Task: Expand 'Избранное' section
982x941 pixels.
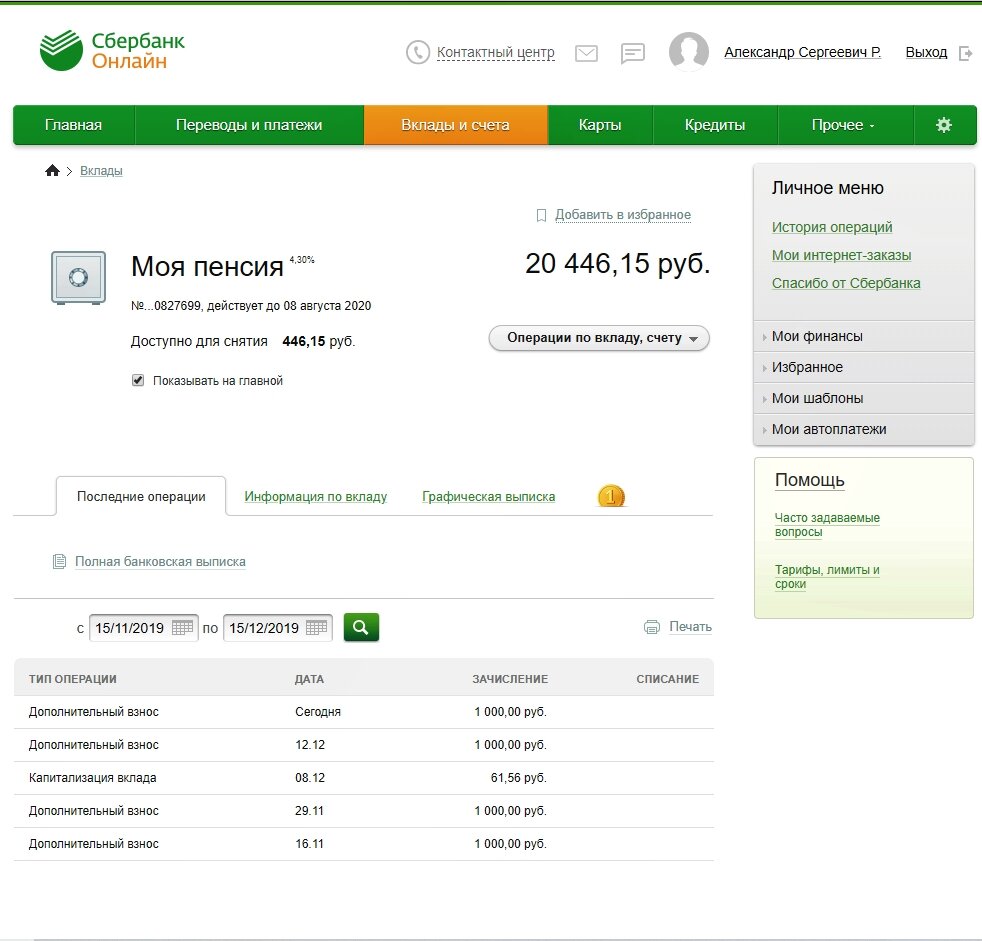Action: (x=864, y=367)
